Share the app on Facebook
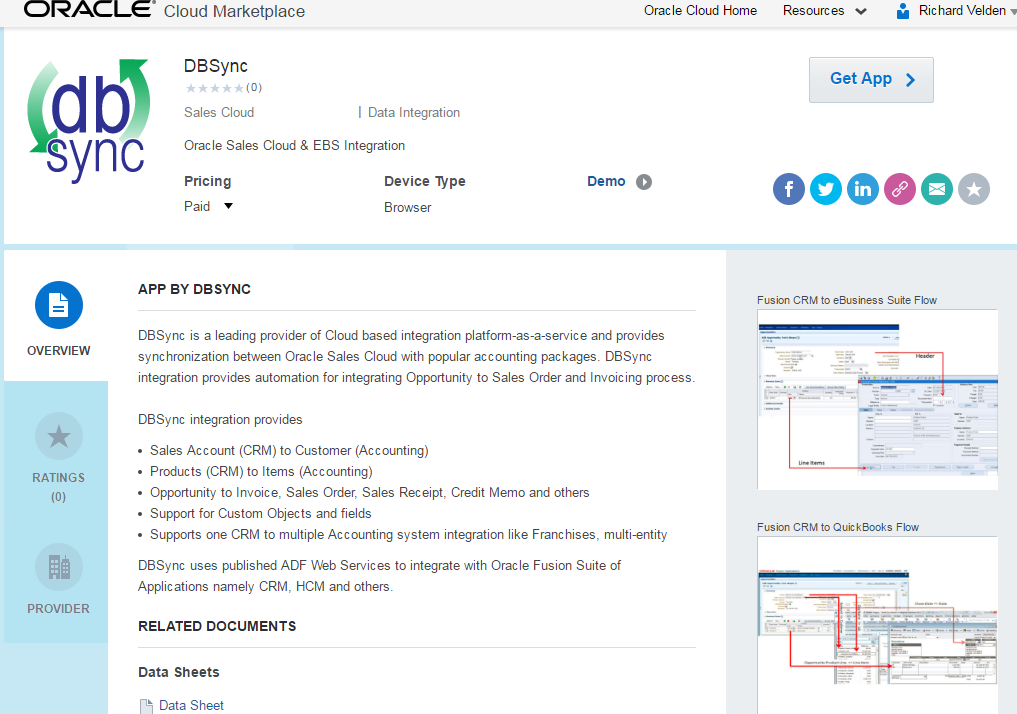Screen dimensions: 1017x714 (x=788, y=189)
